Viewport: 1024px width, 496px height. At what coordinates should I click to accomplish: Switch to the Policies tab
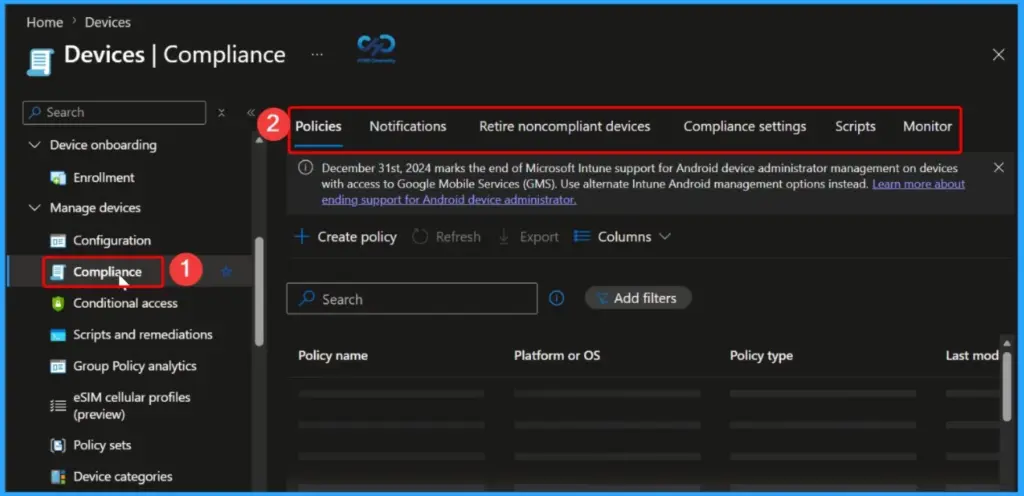[318, 127]
